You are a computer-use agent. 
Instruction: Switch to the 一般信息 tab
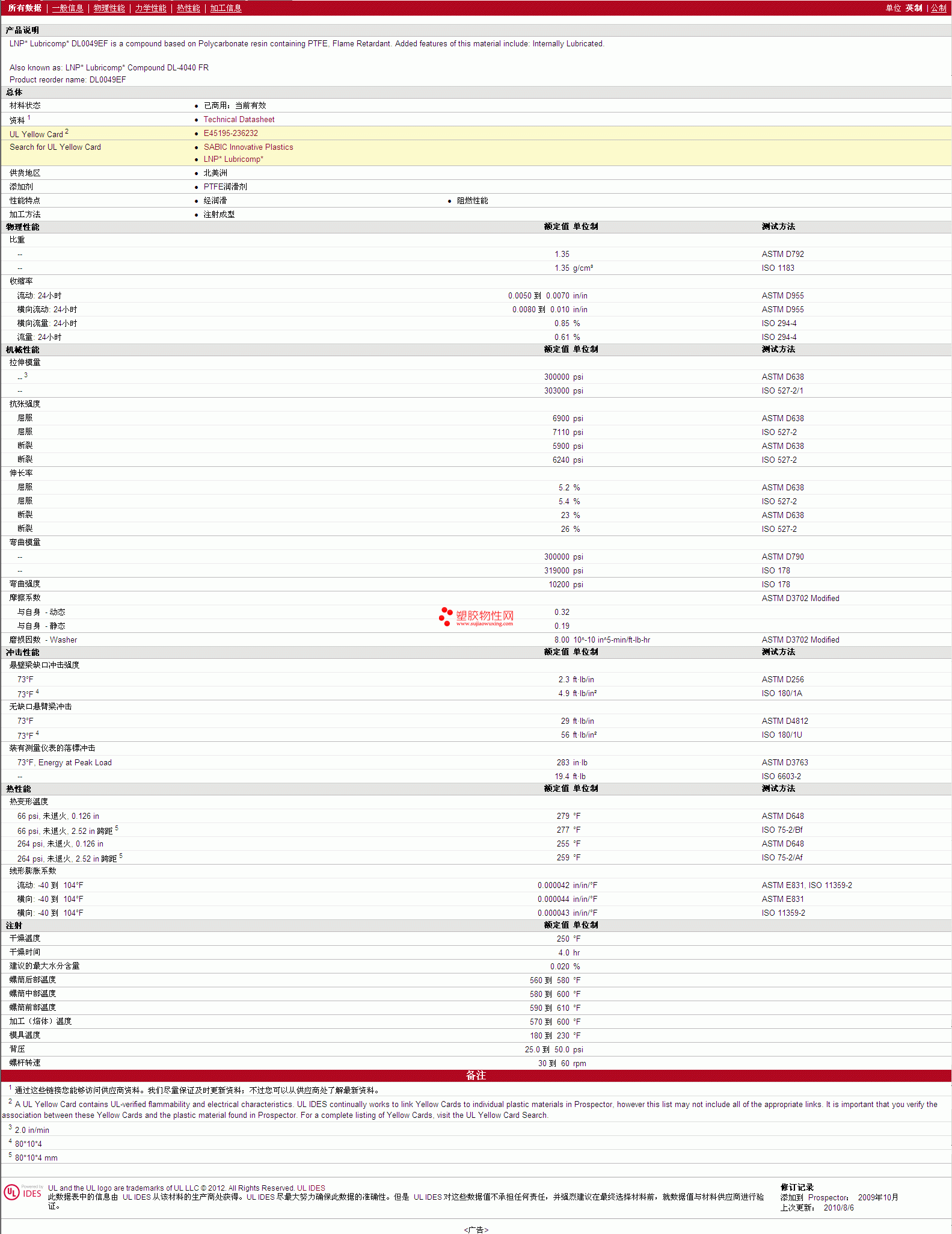68,8
